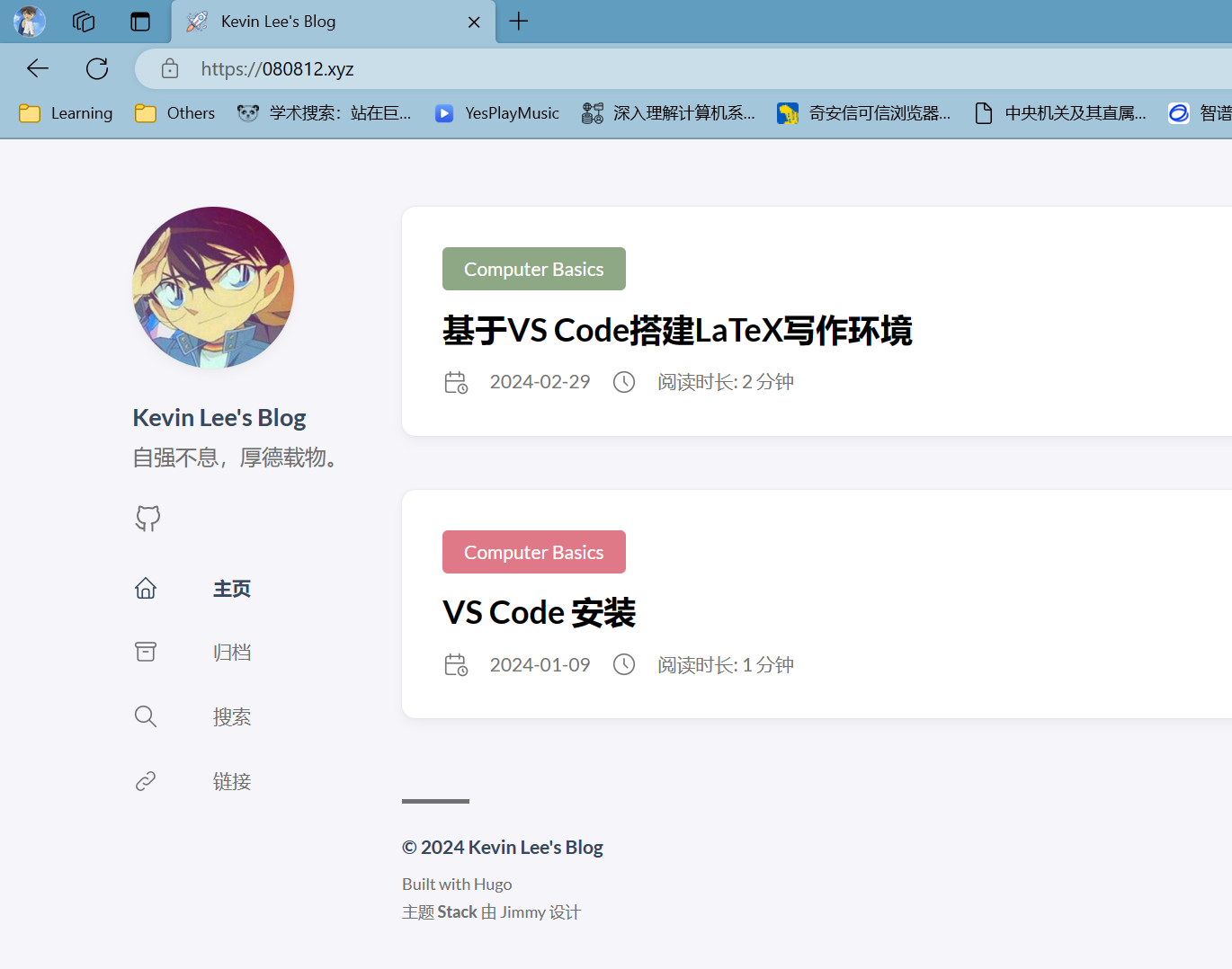1232x969 pixels.
Task: Open the tab actions menu icon
Action: tap(140, 22)
